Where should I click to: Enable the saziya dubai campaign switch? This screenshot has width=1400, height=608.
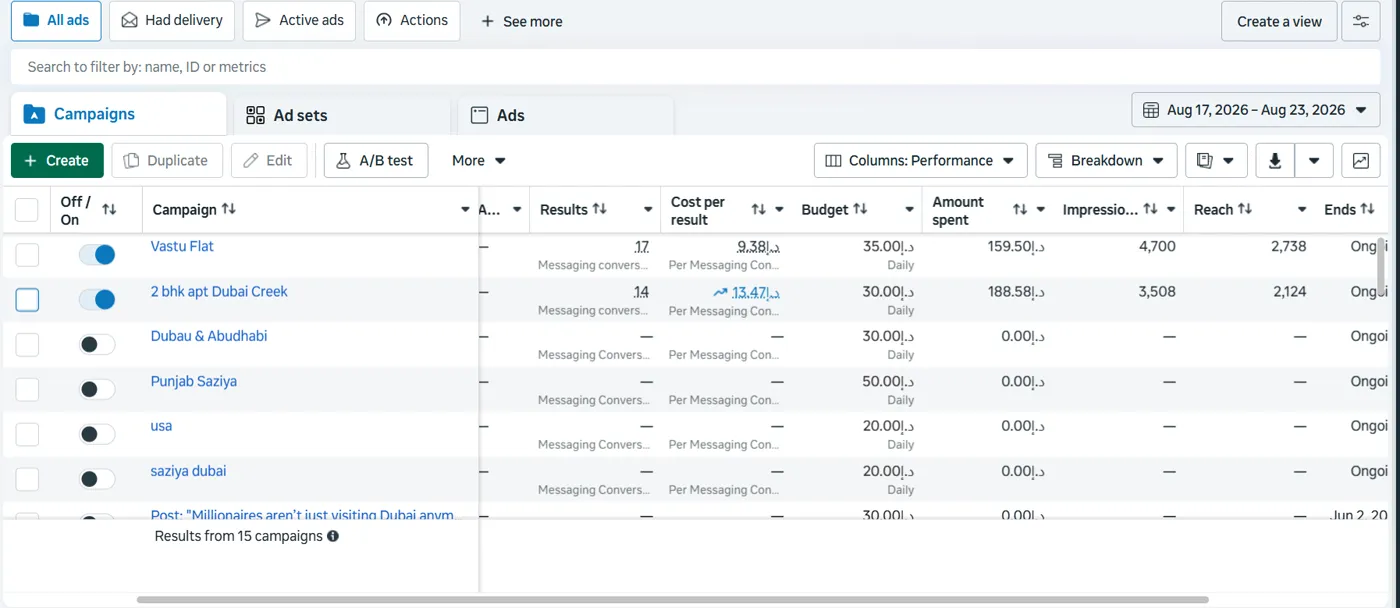pos(97,479)
